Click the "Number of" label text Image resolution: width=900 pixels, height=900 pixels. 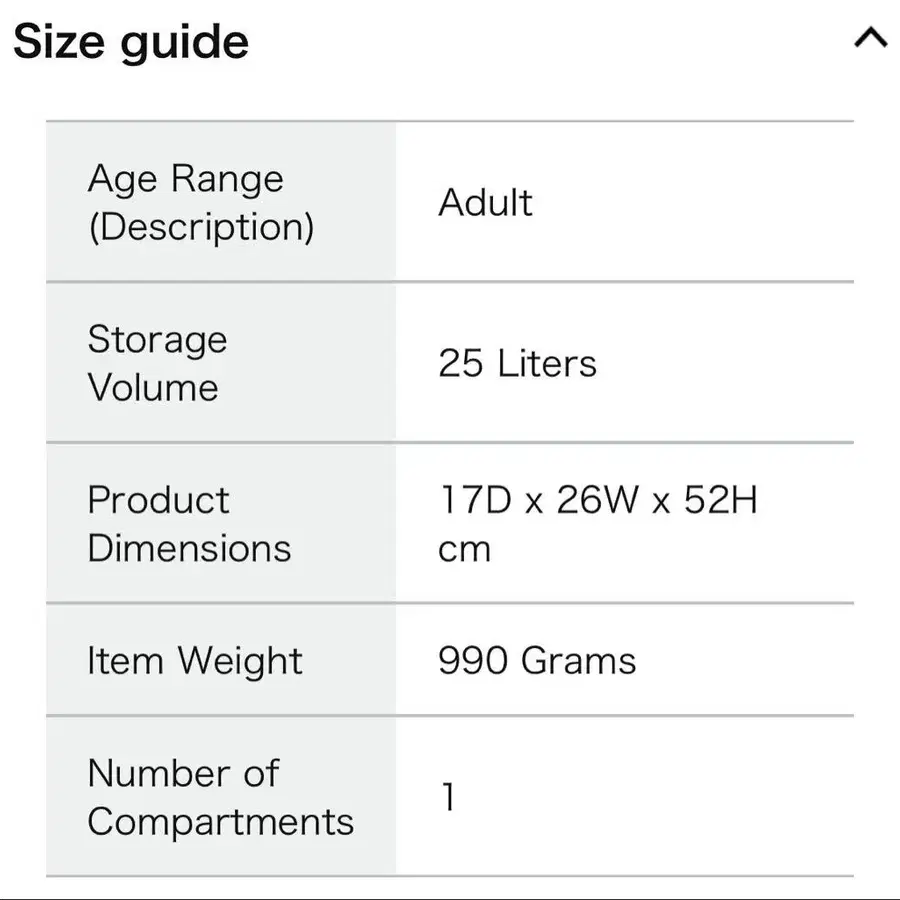(x=183, y=773)
